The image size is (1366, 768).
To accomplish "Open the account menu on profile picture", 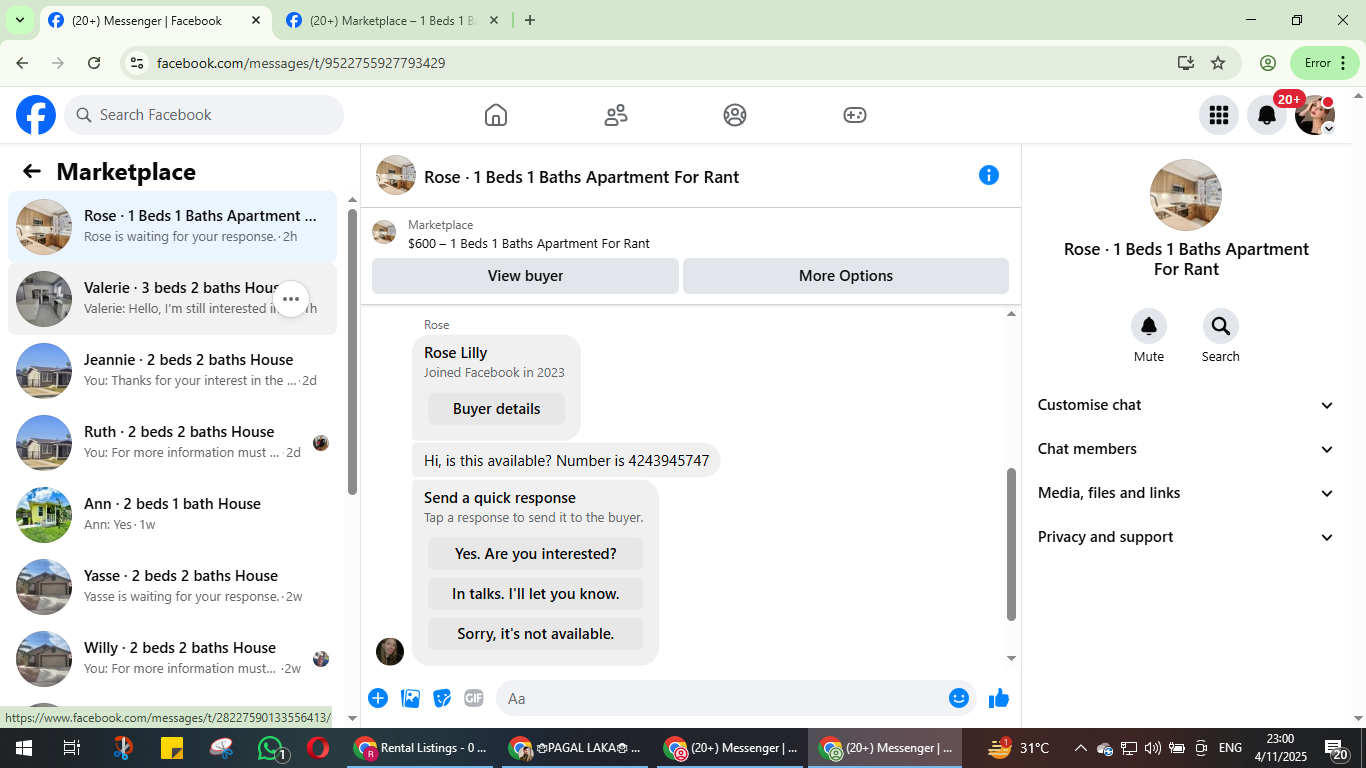I will pyautogui.click(x=1315, y=115).
